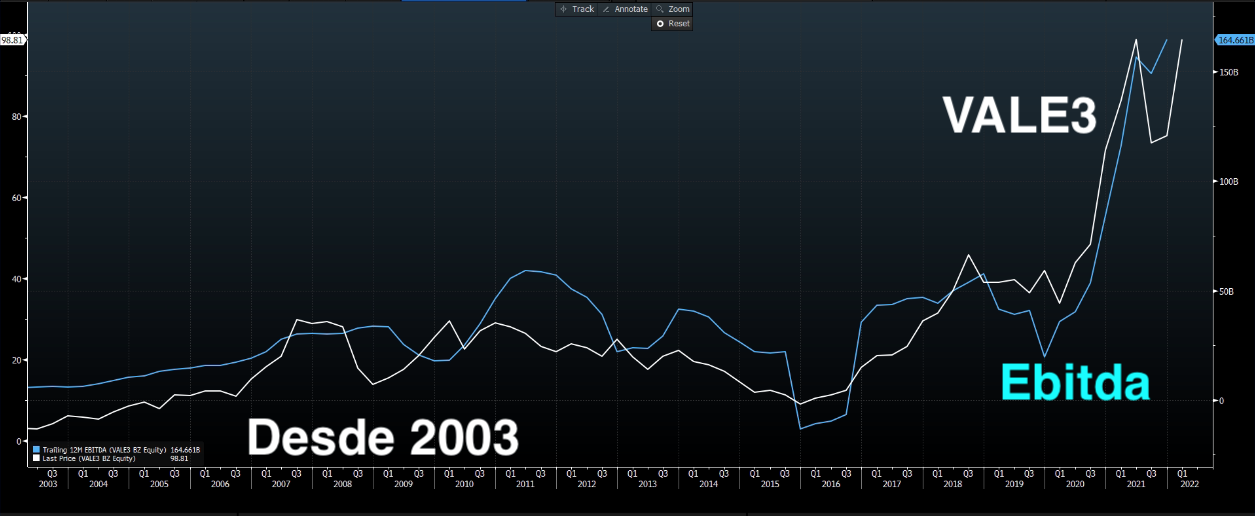This screenshot has height=516, width=1255.
Task: Click the white Last Price legend swatch
Action: pos(36,458)
